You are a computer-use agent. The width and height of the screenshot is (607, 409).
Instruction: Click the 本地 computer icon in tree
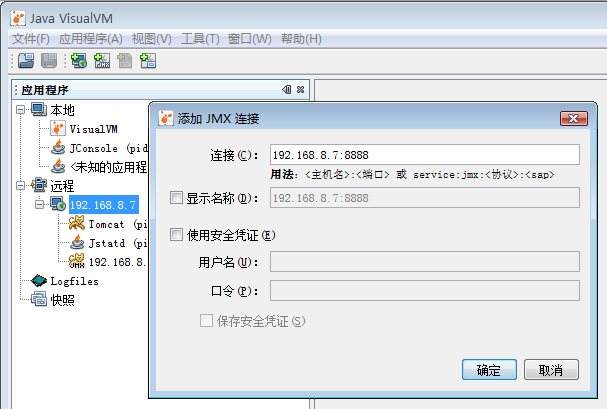39,110
